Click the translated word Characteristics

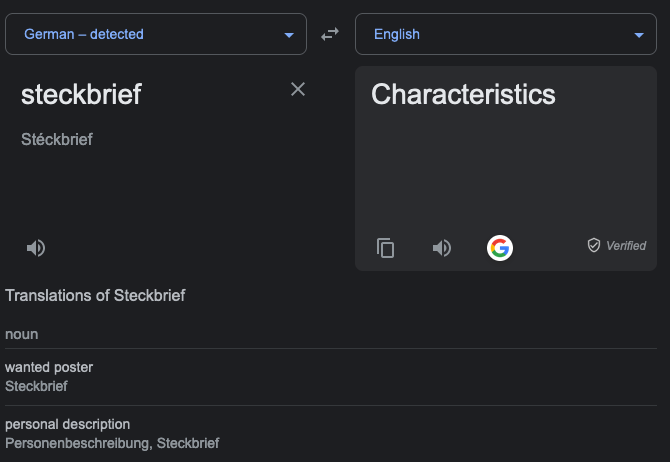click(x=463, y=95)
